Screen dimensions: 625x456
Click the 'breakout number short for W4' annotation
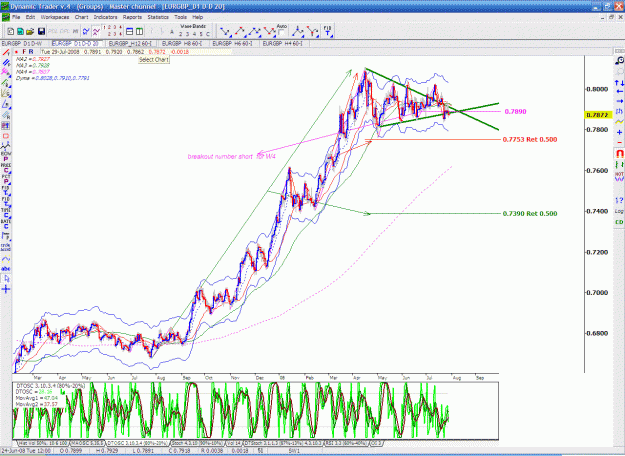pos(232,157)
